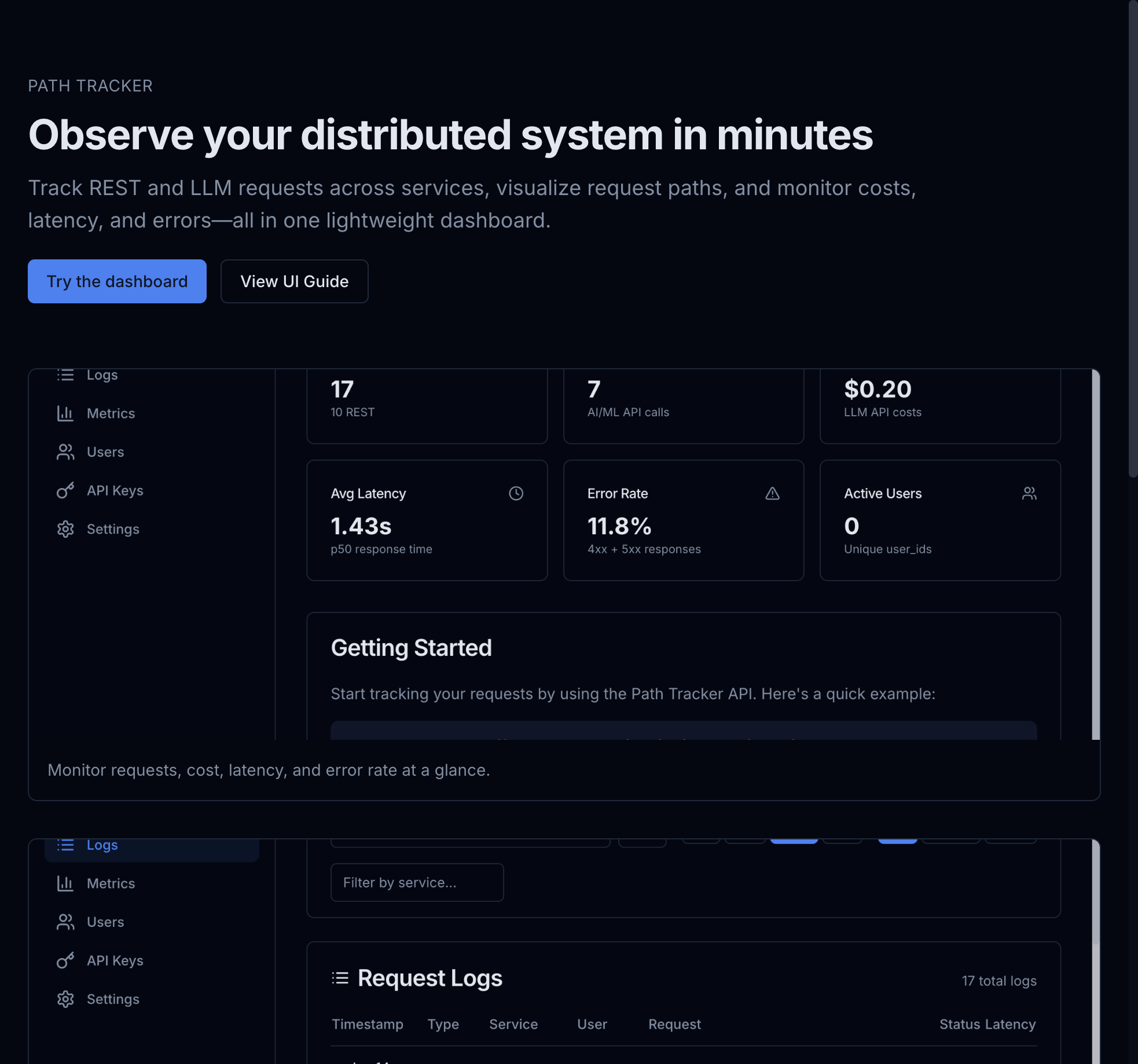Click the API Keys key icon in upper preview
1138x1064 pixels.
pos(65,490)
